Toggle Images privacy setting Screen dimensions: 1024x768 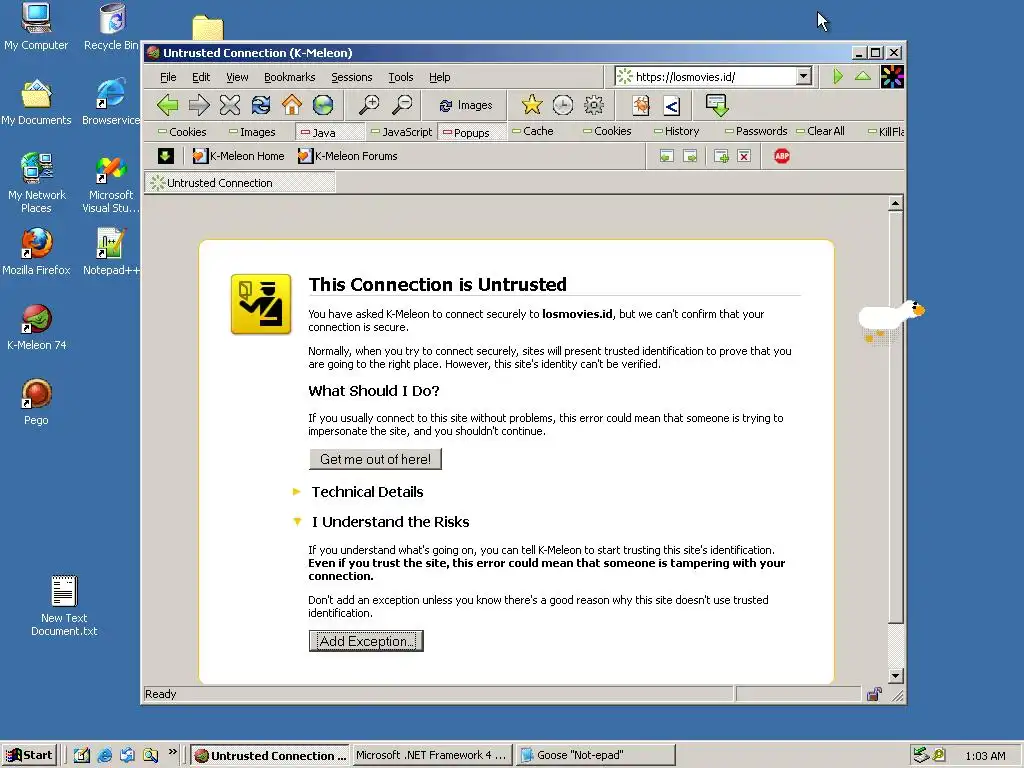pyautogui.click(x=252, y=132)
